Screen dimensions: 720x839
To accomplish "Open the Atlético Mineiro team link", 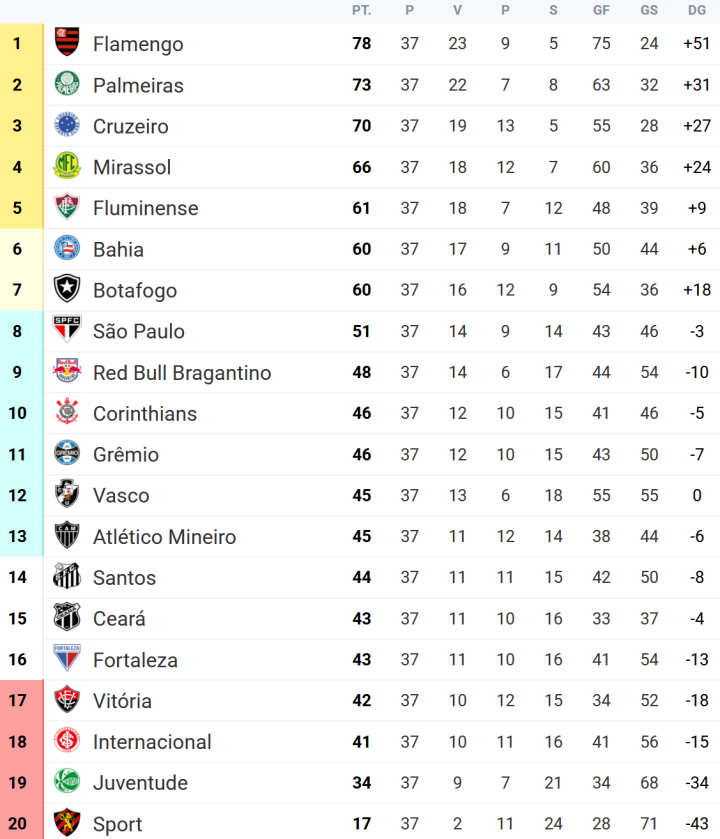I will point(164,536).
